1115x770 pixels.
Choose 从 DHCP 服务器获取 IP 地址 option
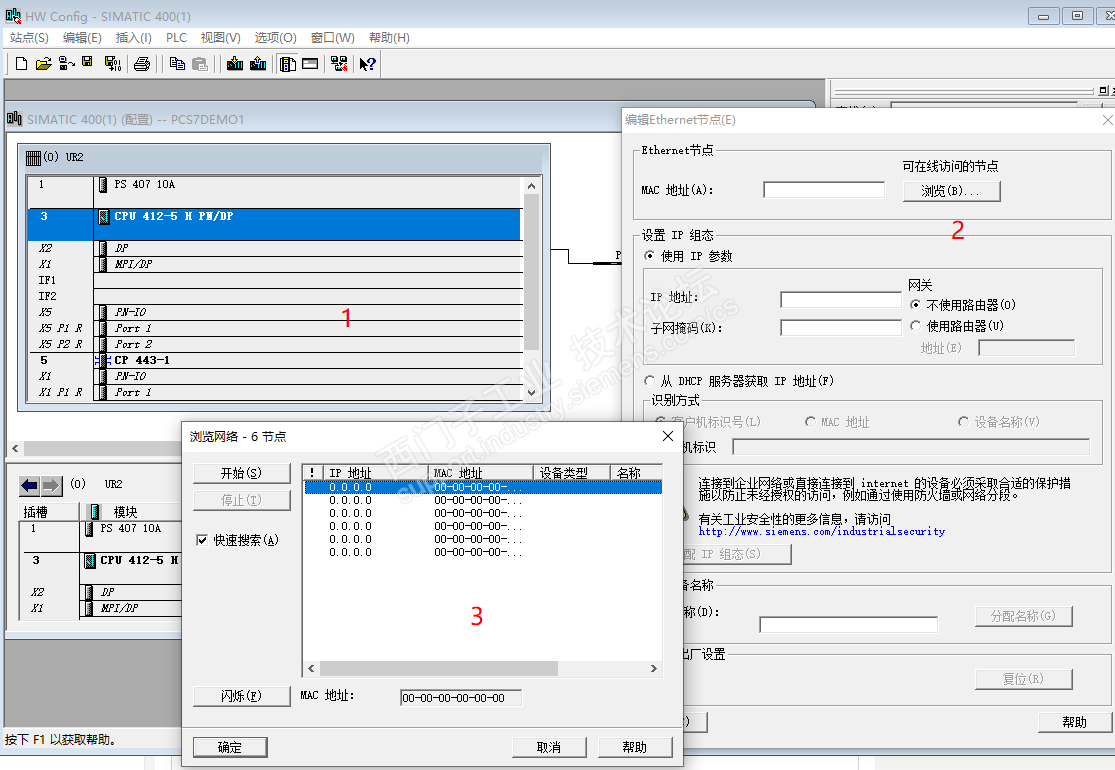[x=649, y=380]
